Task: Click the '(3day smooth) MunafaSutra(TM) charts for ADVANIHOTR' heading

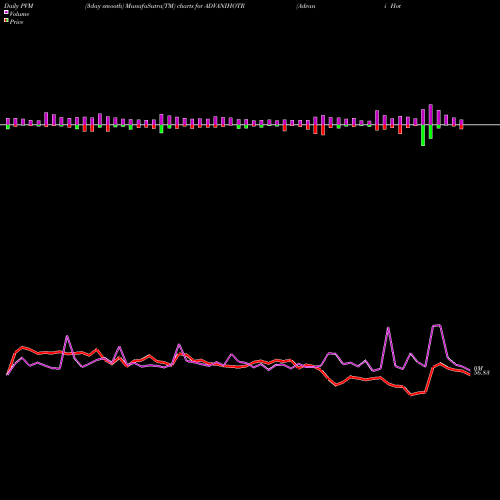Action: [165, 6]
